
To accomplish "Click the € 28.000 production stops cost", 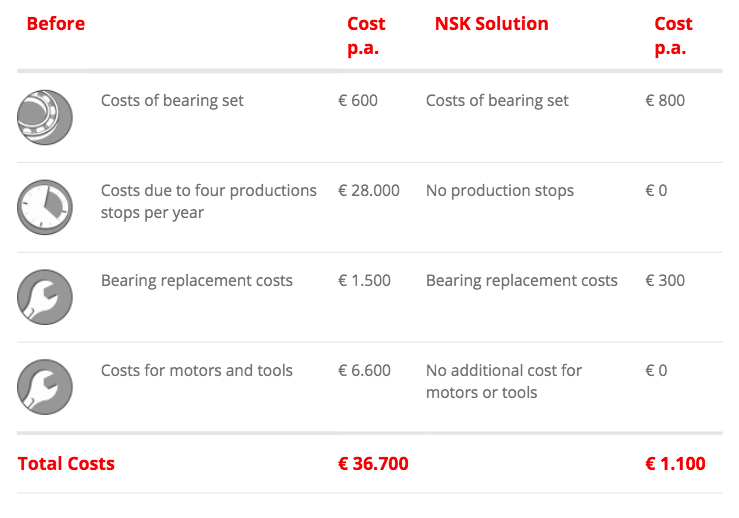I will click(x=369, y=190).
